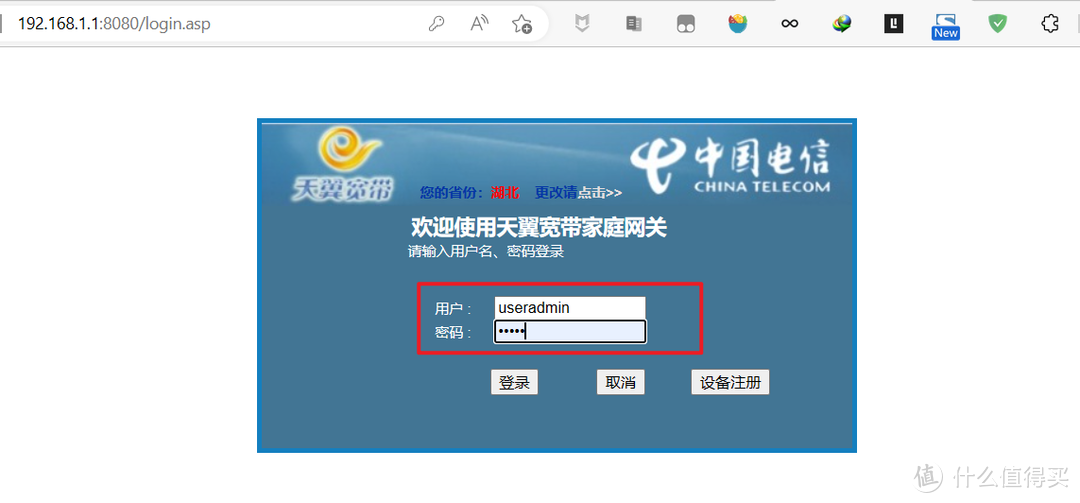Image resolution: width=1080 pixels, height=503 pixels.
Task: Click the 登录 login button
Action: click(514, 382)
